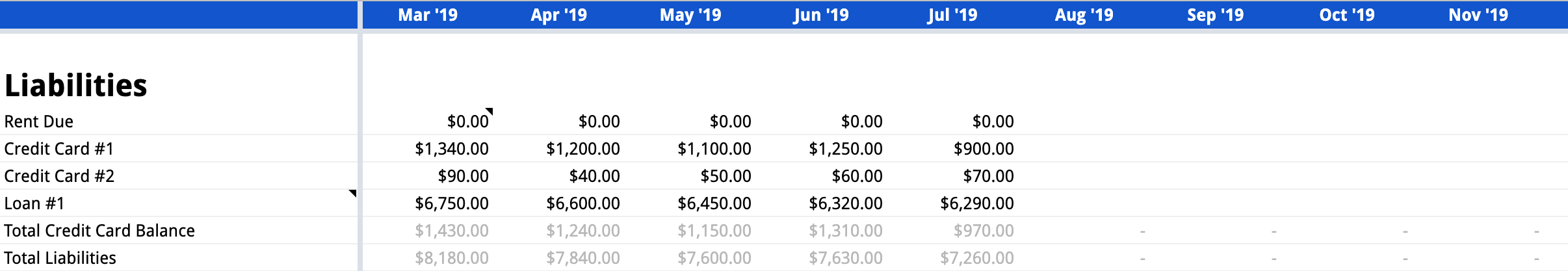Click the Rent Due row label

pyautogui.click(x=39, y=122)
